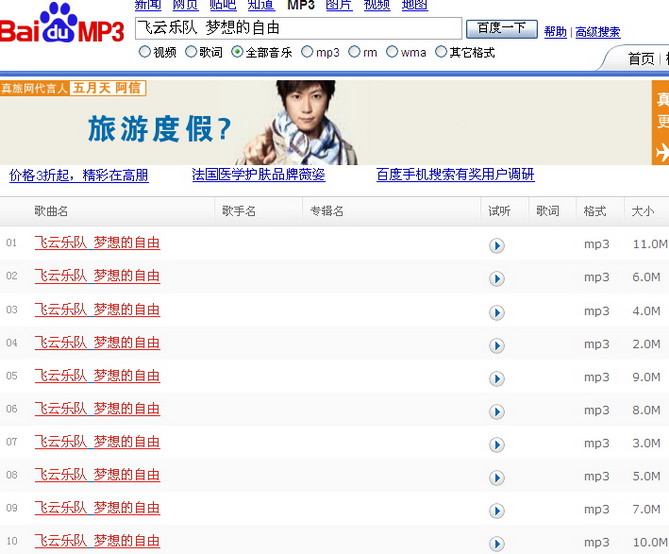
Task: Click the search text input box
Action: point(298,28)
